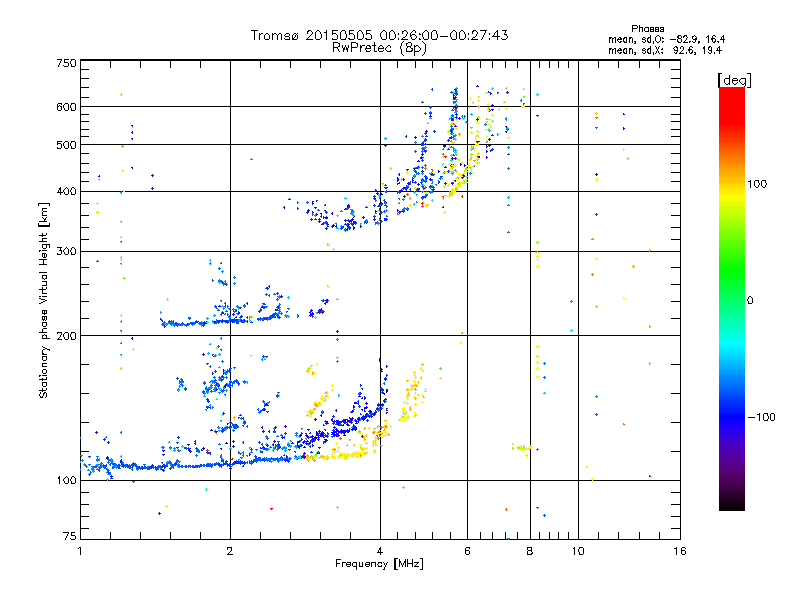
Task: Click y-axis tick label '200'
Action: (x=66, y=336)
